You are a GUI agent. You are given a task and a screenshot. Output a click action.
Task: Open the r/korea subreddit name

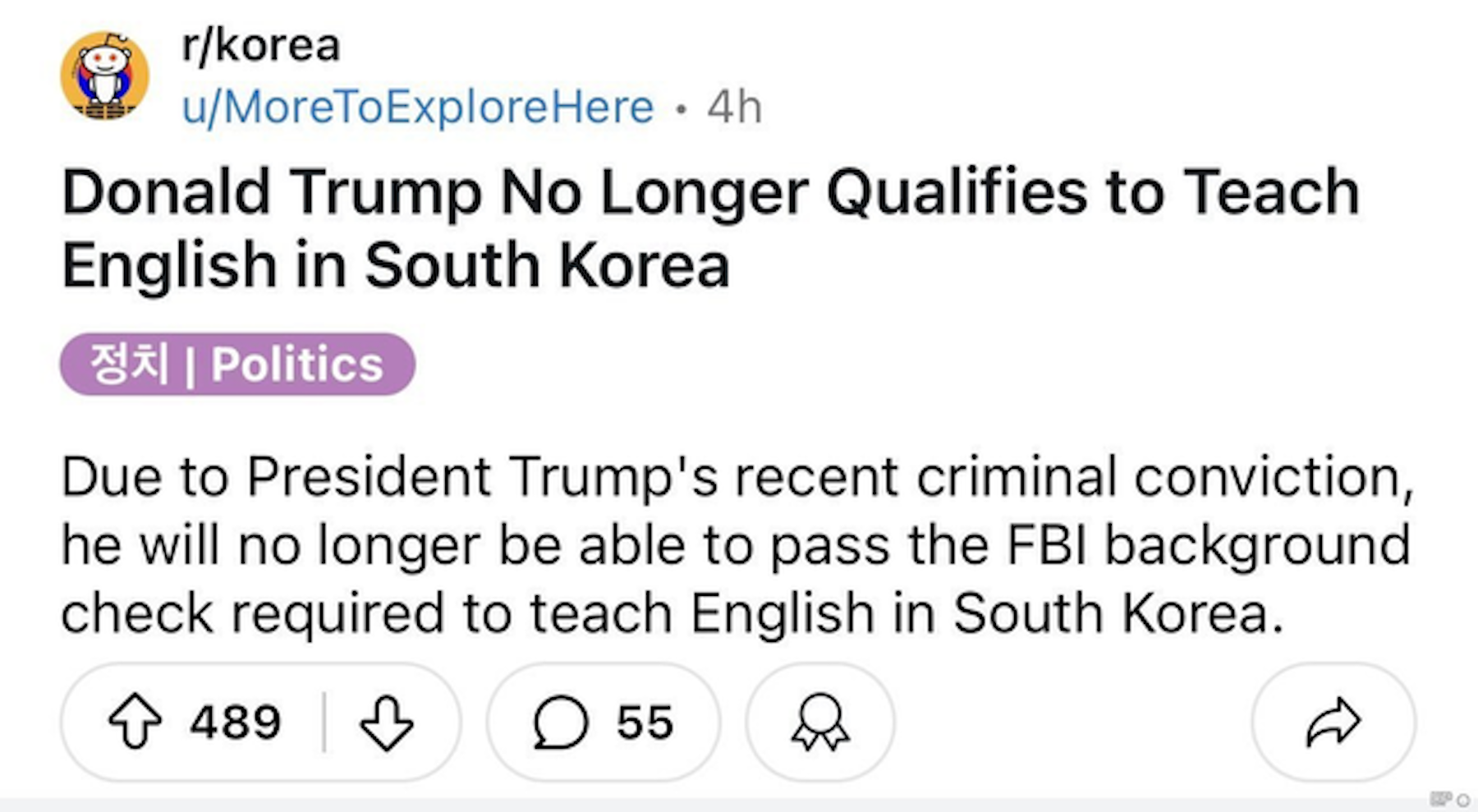pos(260,45)
